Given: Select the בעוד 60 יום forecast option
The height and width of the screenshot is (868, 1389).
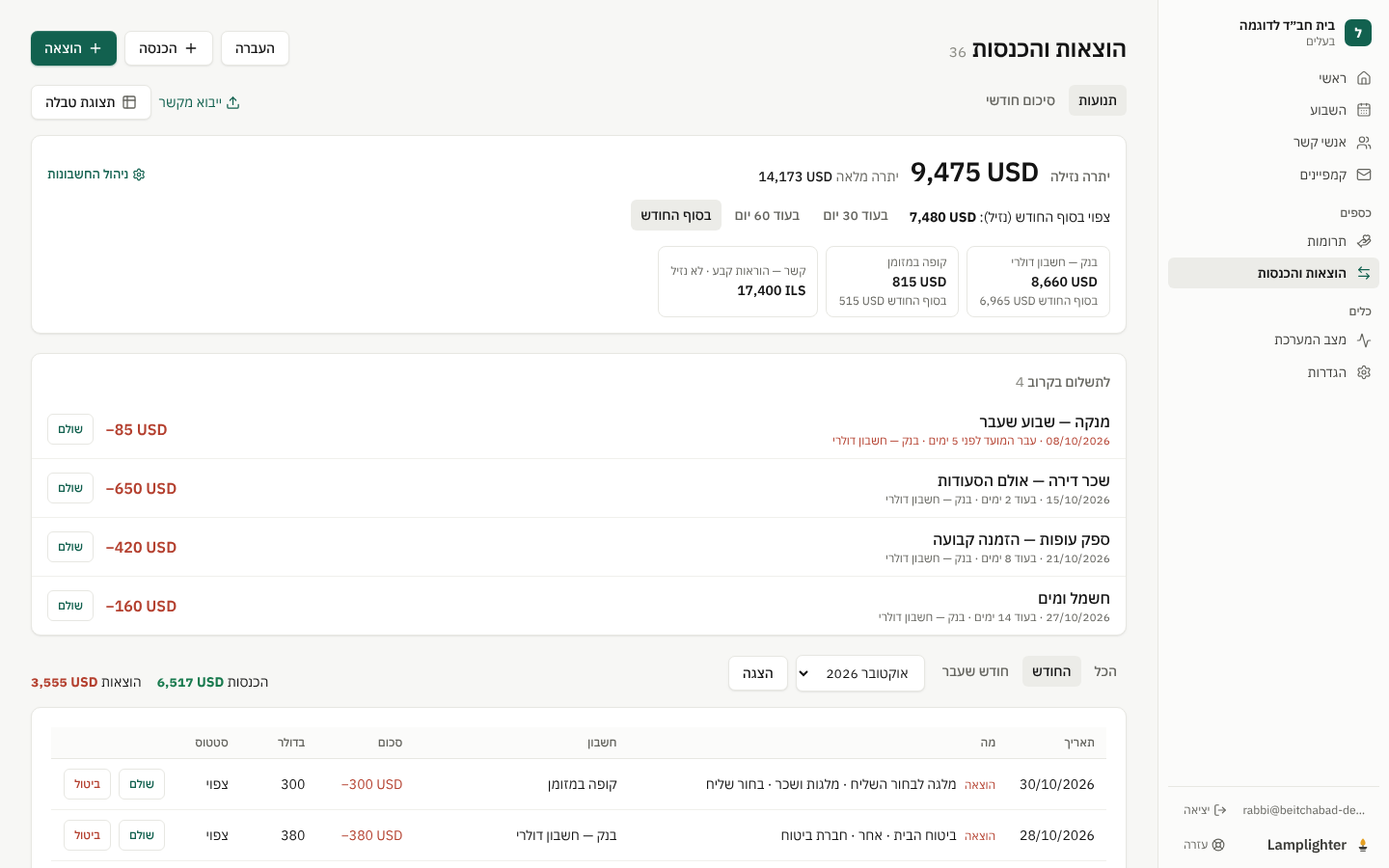Looking at the screenshot, I should tap(767, 215).
